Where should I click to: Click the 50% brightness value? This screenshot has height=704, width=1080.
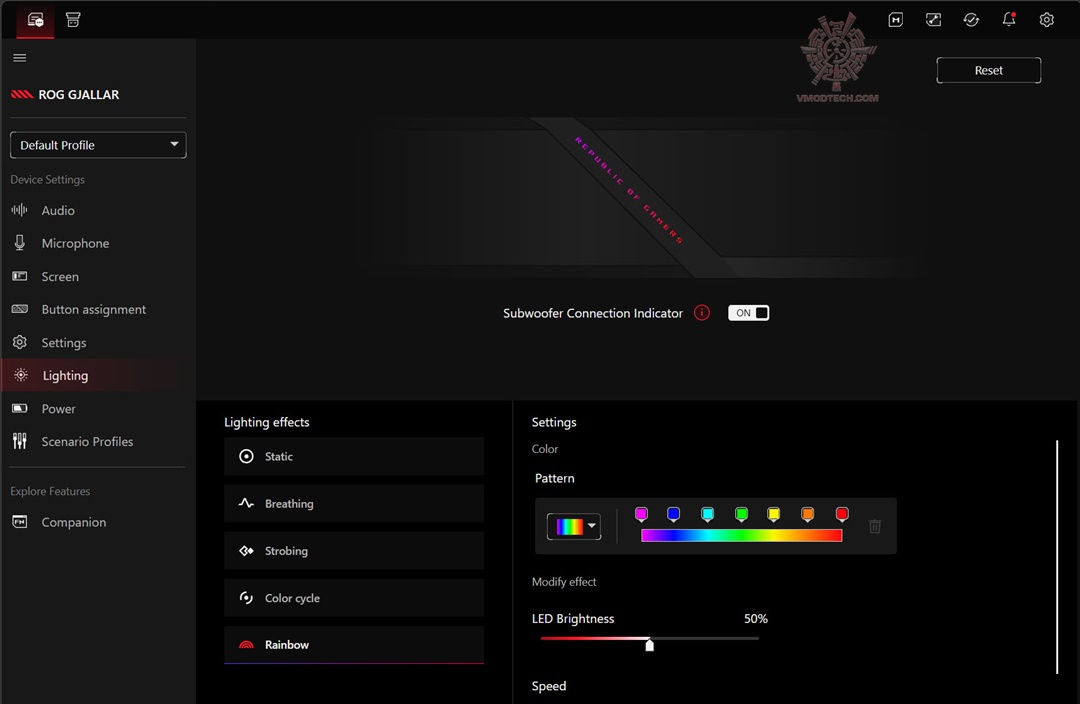coord(756,619)
